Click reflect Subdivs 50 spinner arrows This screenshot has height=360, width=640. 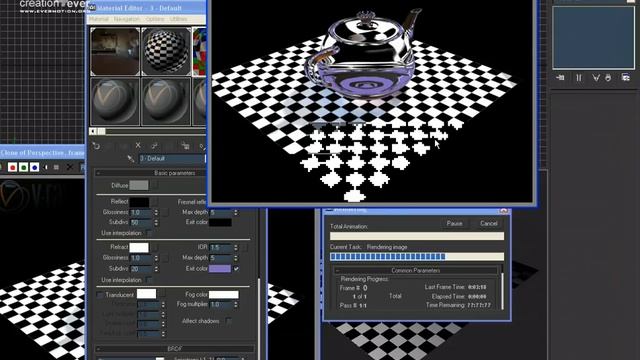click(156, 222)
